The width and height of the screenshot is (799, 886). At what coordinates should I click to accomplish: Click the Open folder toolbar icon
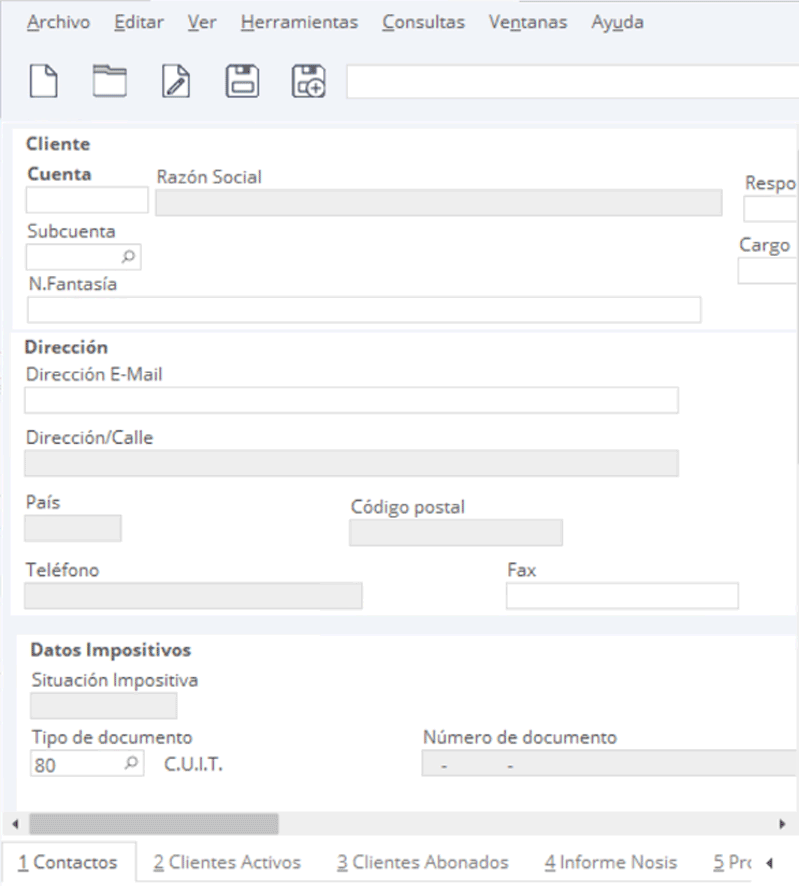110,82
